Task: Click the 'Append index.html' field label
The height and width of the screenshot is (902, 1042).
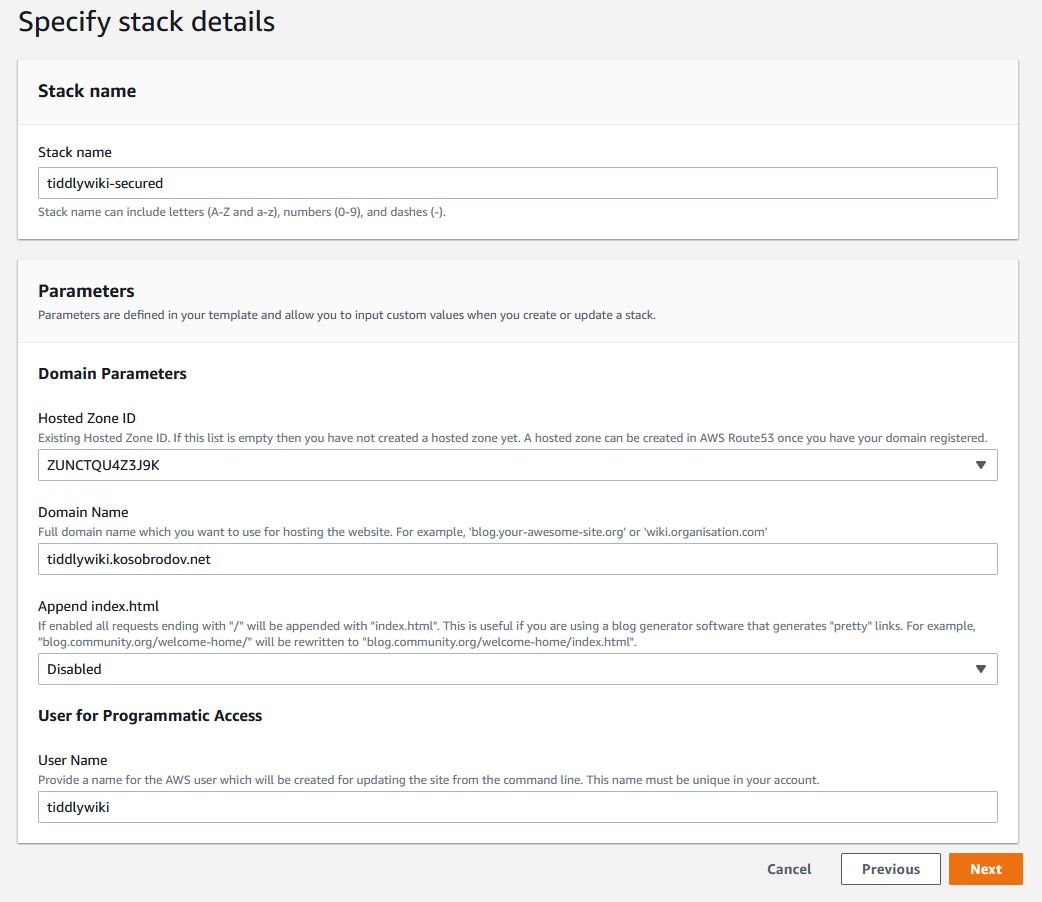Action: [98, 606]
